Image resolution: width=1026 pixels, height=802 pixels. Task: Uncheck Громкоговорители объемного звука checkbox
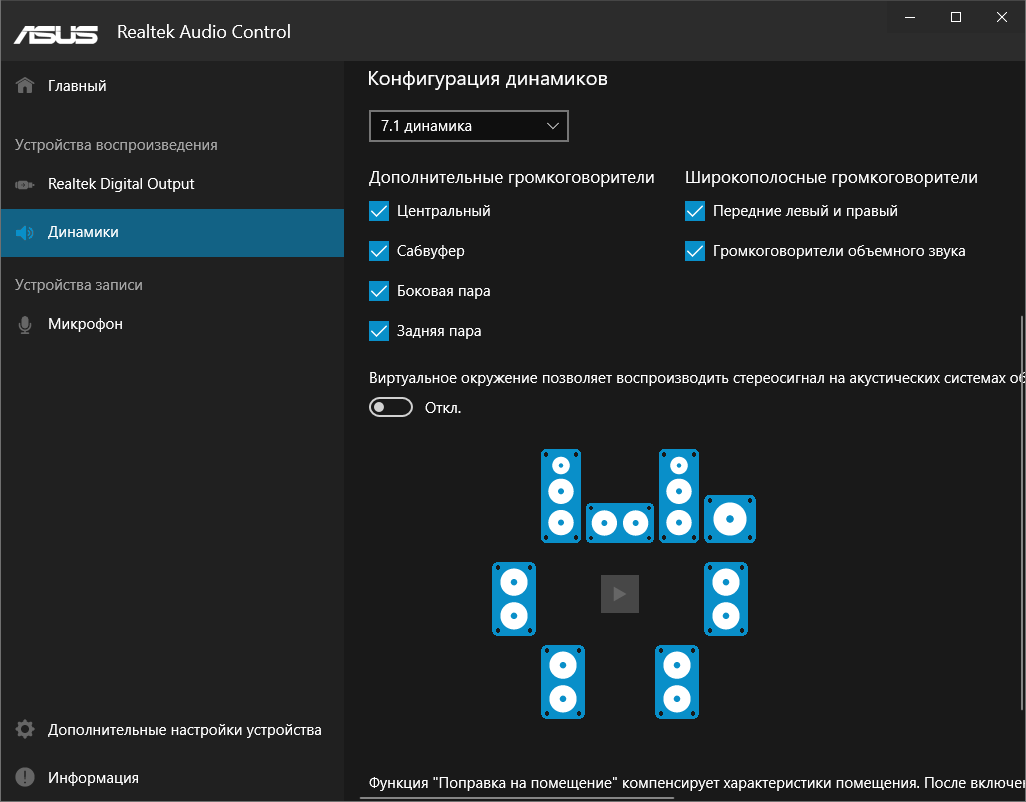click(695, 251)
